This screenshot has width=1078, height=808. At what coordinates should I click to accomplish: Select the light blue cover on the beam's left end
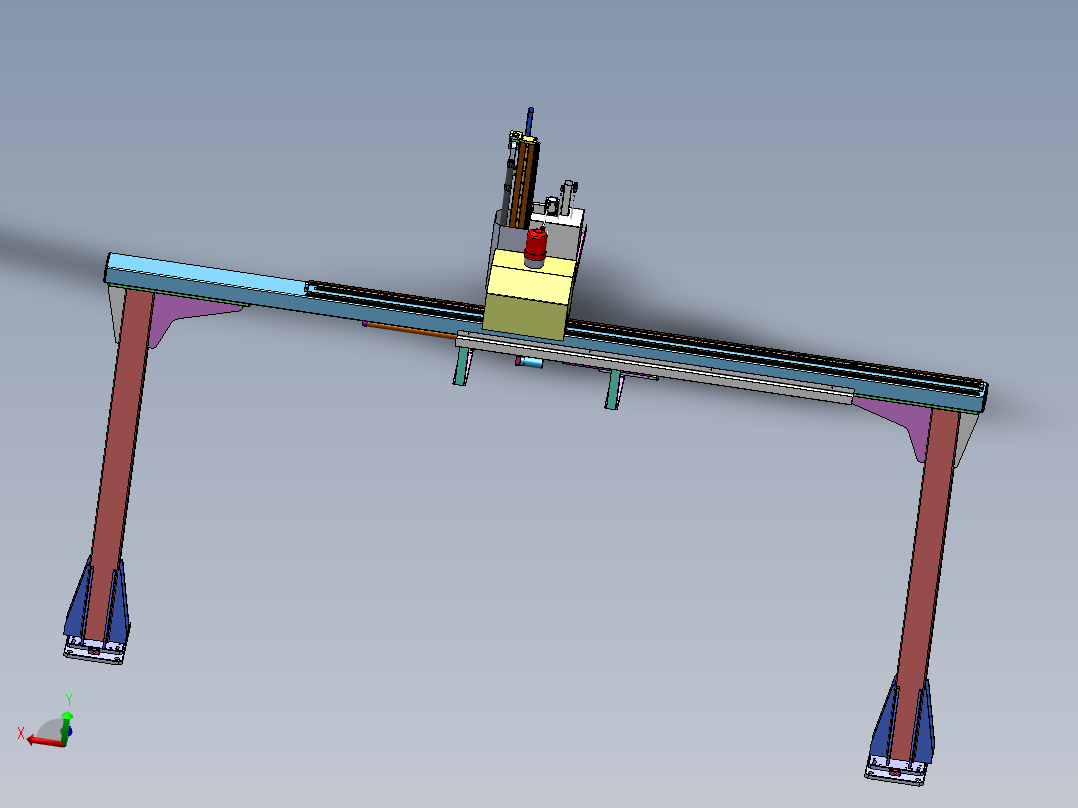[206, 275]
